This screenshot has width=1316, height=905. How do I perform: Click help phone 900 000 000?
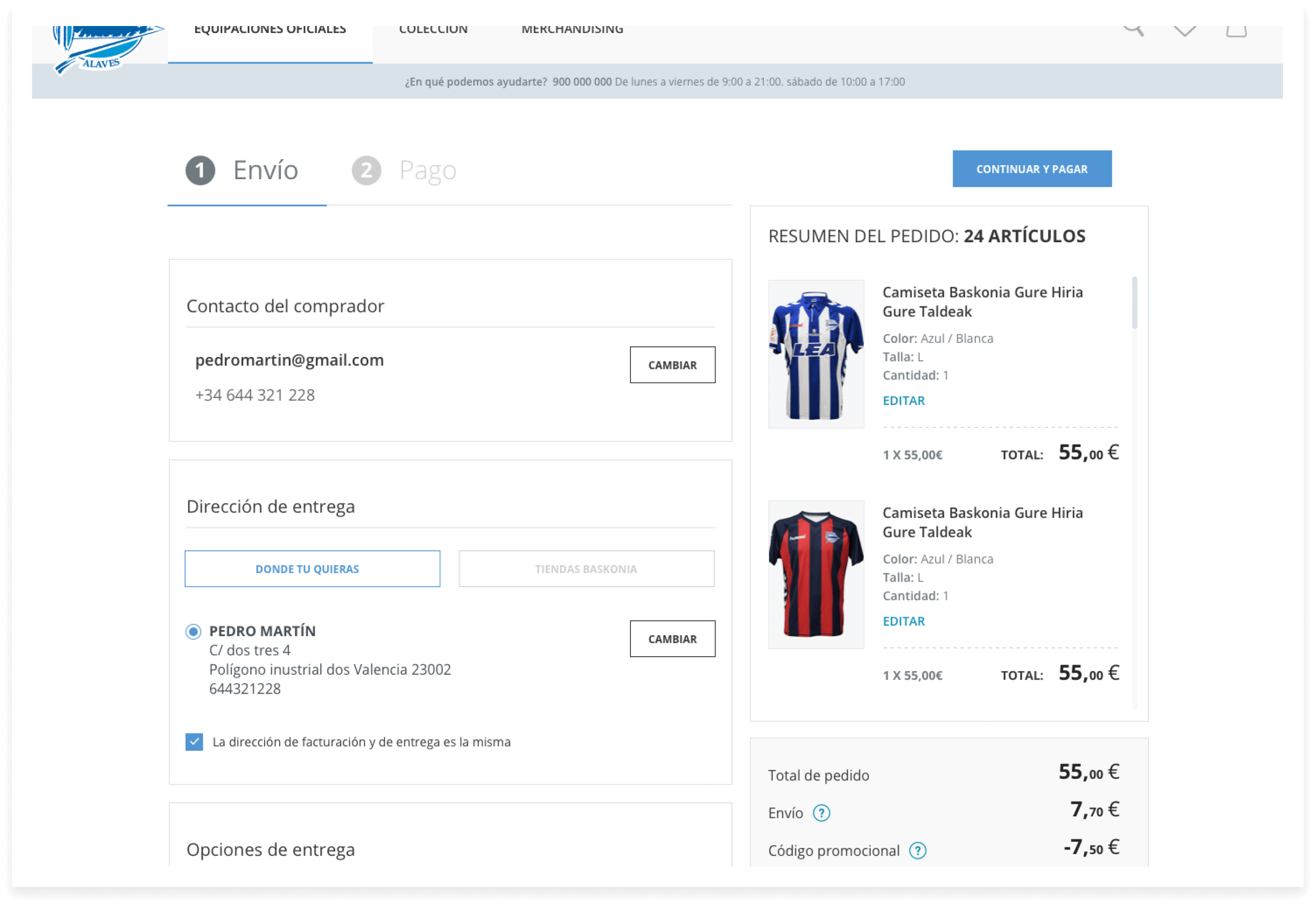tap(581, 82)
